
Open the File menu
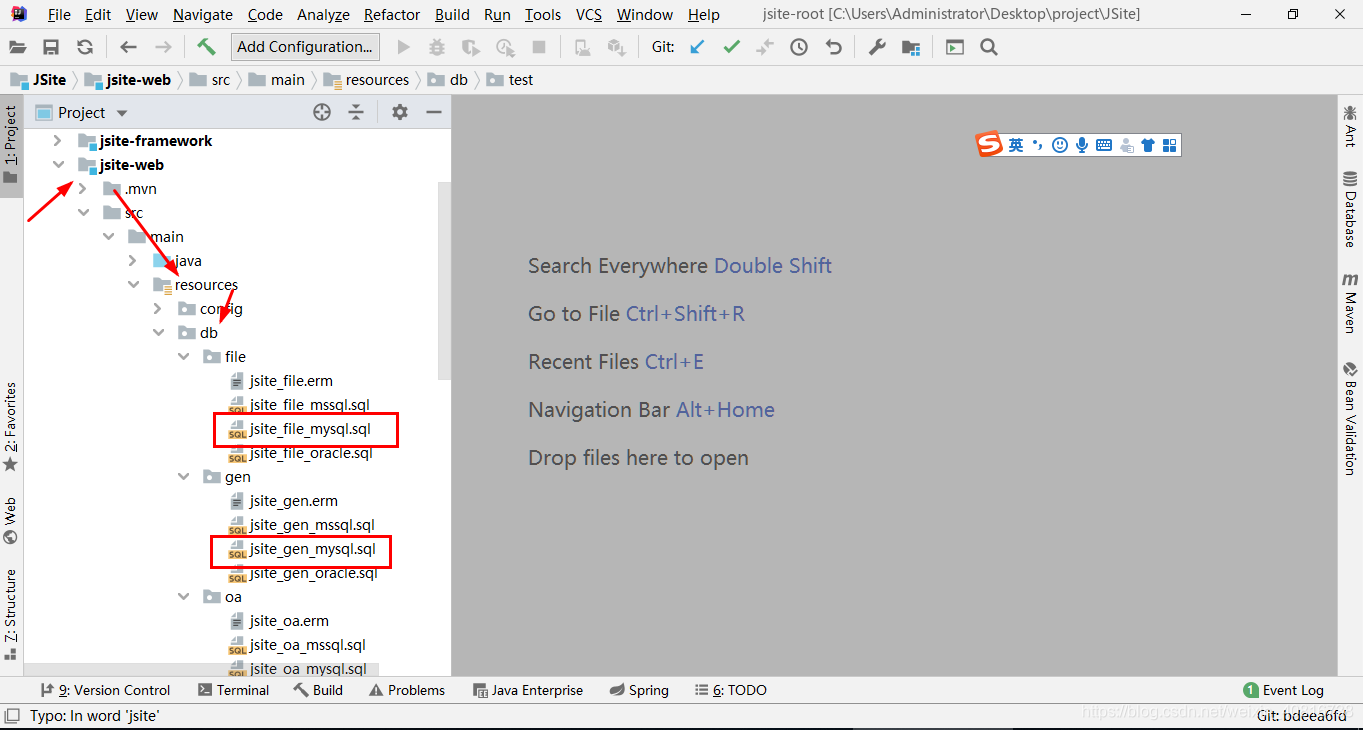[59, 14]
